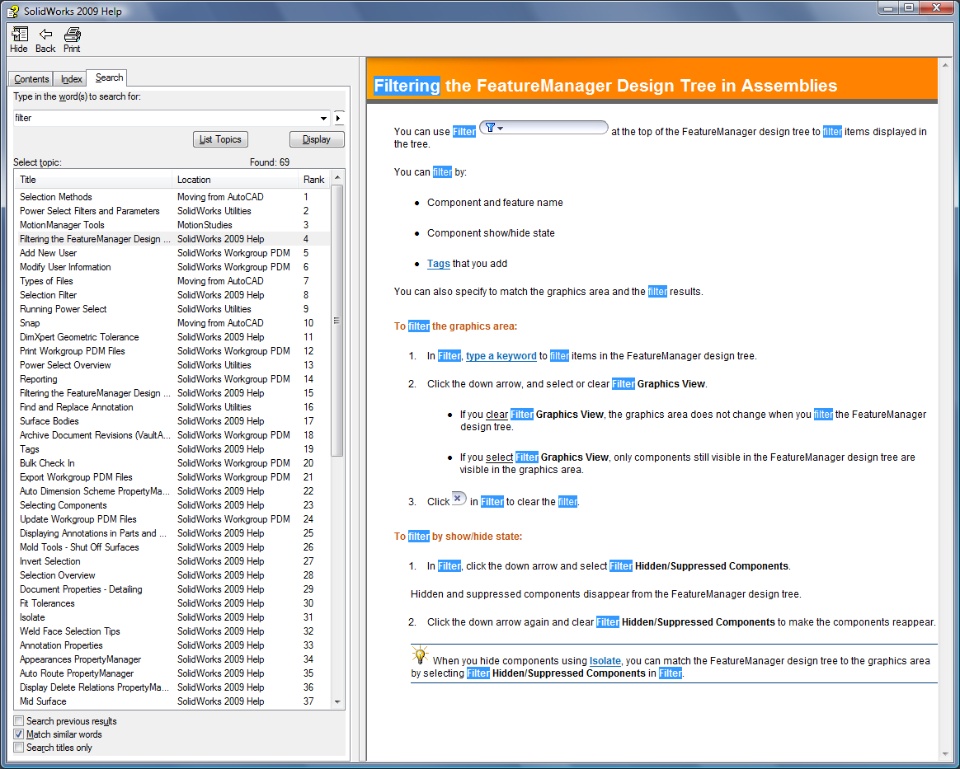Switch to the Index tab
Viewport: 960px width, 769px height.
[71, 79]
